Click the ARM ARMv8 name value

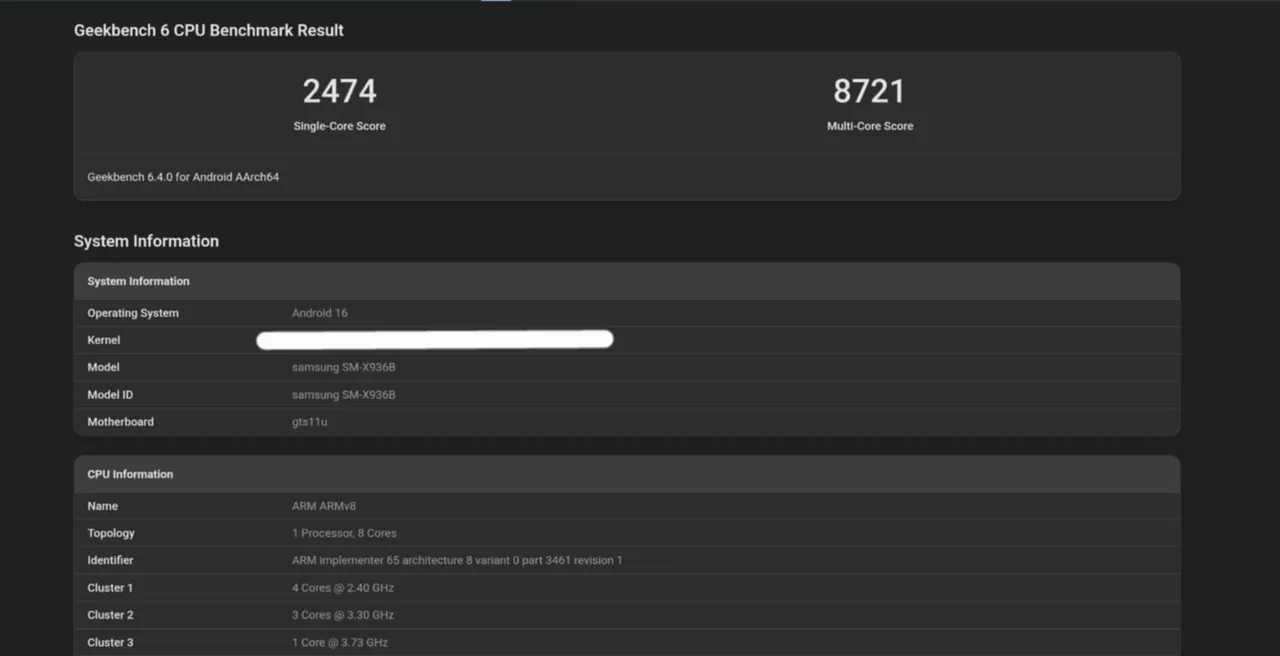(x=324, y=506)
